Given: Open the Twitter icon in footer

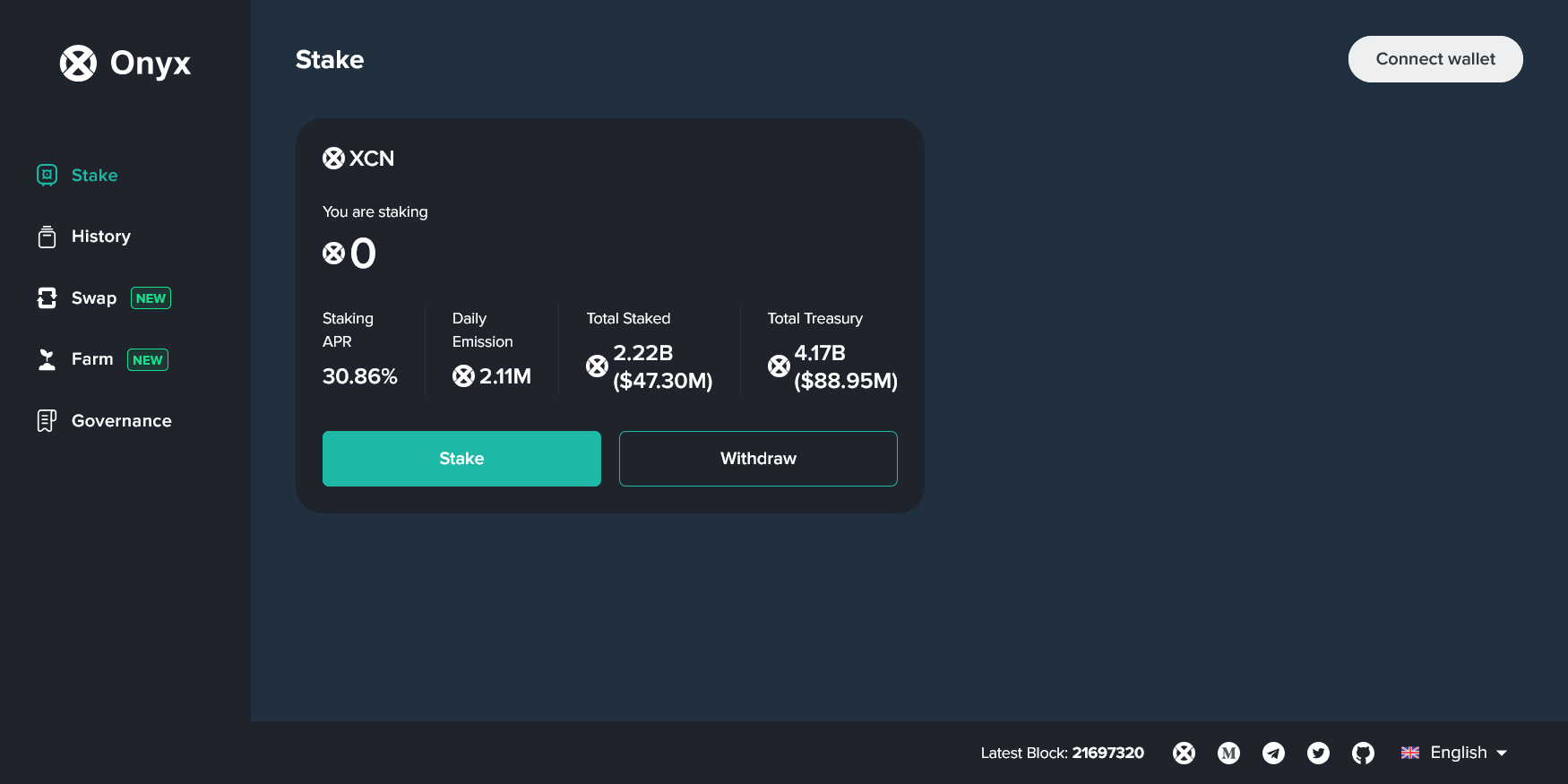Looking at the screenshot, I should pyautogui.click(x=1319, y=754).
